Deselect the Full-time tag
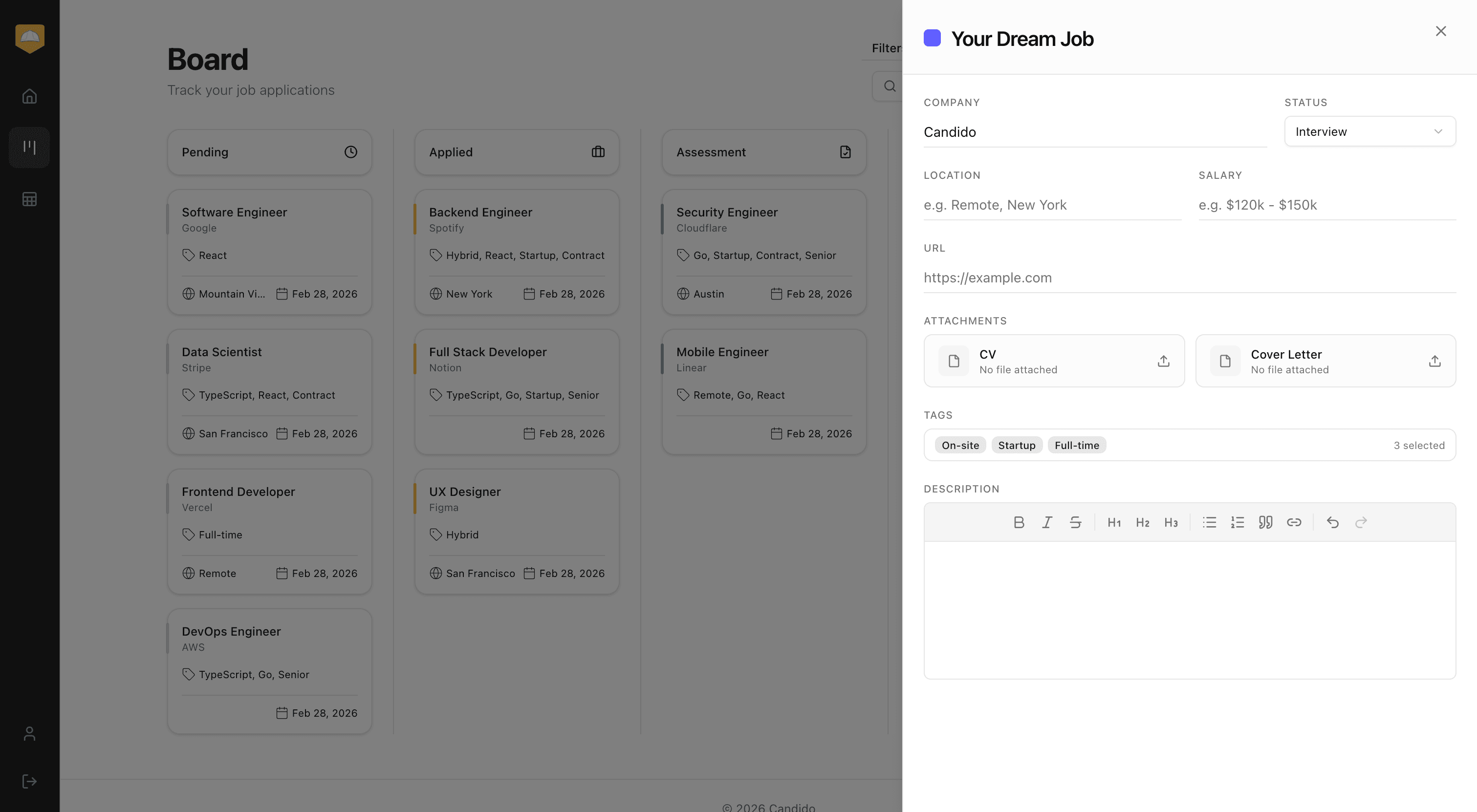Image resolution: width=1477 pixels, height=812 pixels. (x=1077, y=445)
